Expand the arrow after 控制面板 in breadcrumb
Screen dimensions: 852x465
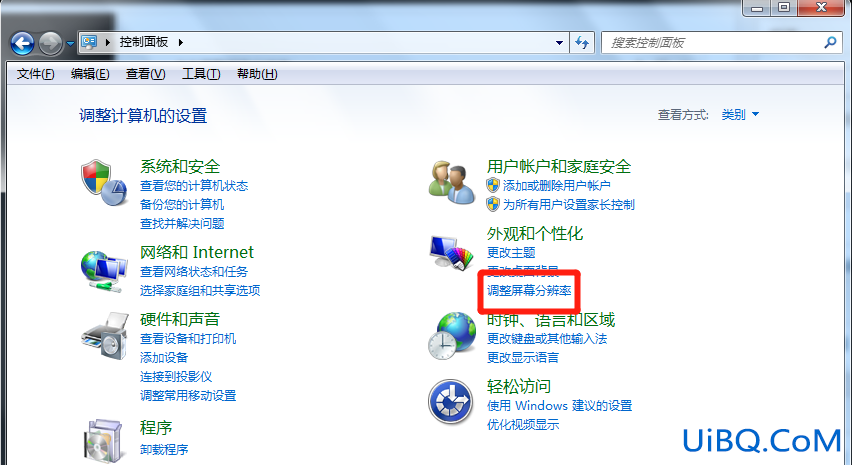[181, 42]
